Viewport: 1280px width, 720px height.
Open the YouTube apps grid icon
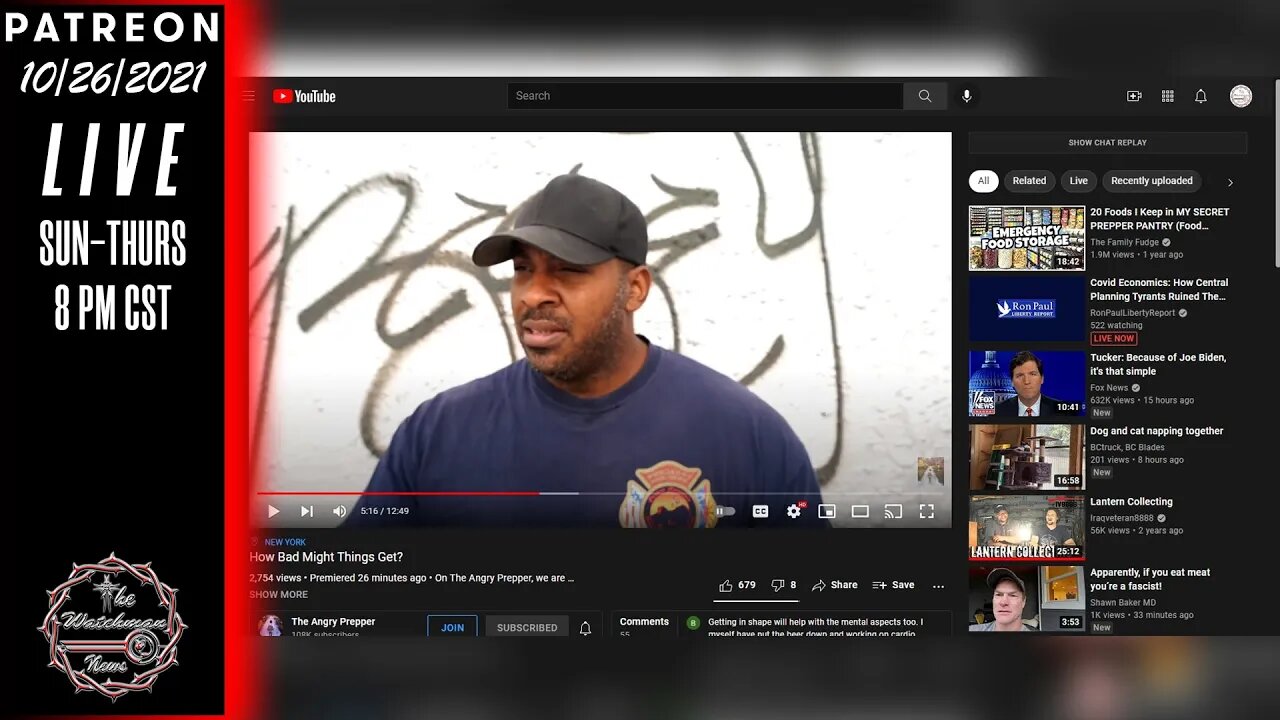pyautogui.click(x=1167, y=96)
